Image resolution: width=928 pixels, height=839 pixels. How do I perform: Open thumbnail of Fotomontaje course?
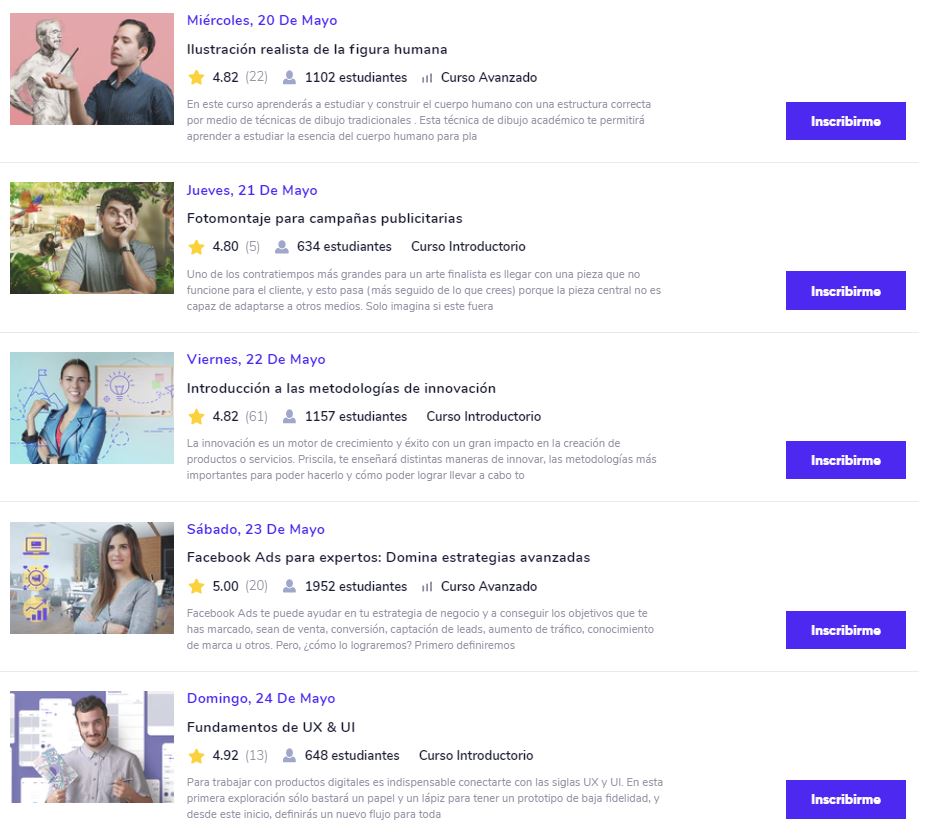pyautogui.click(x=92, y=238)
